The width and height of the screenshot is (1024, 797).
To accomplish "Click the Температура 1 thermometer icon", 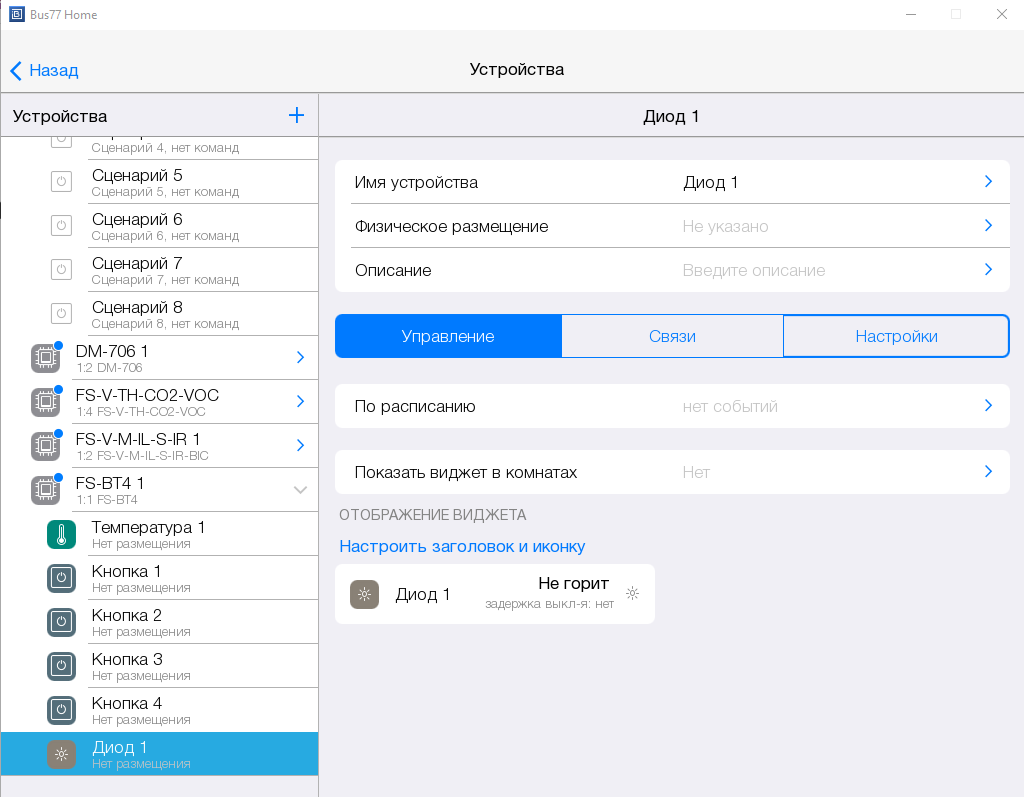I will [x=61, y=534].
